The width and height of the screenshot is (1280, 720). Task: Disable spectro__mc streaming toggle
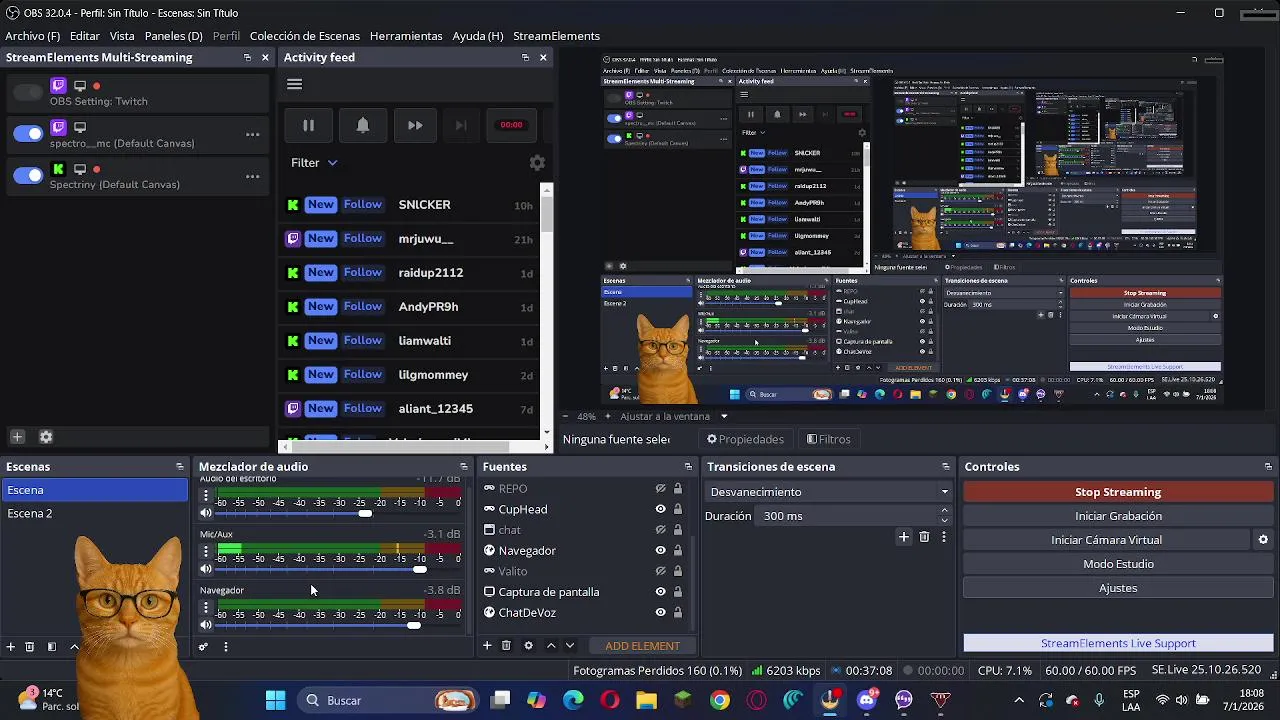tap(28, 134)
